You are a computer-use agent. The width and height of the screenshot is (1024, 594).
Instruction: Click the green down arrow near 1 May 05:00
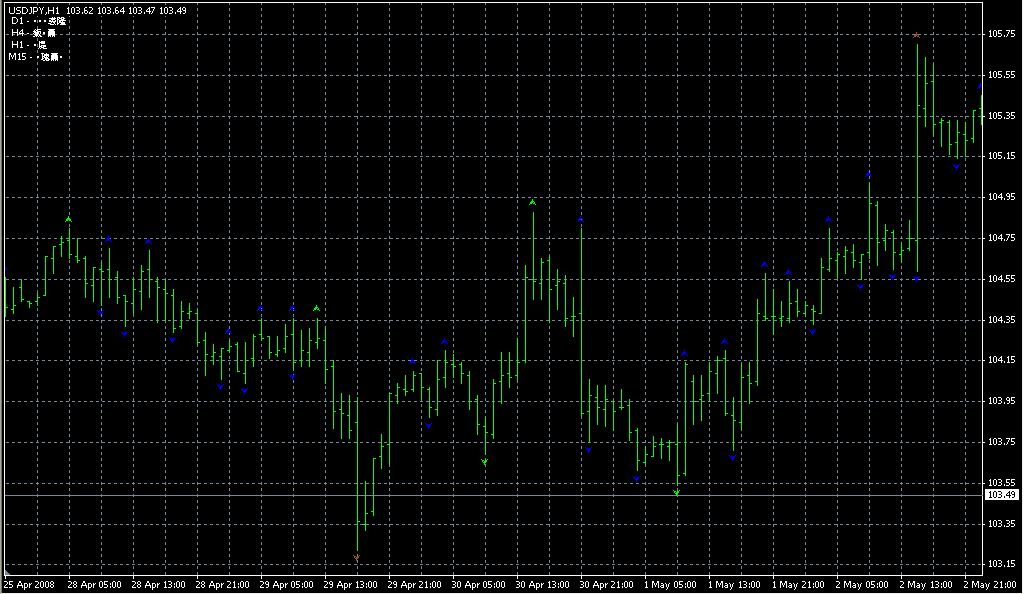coord(677,493)
